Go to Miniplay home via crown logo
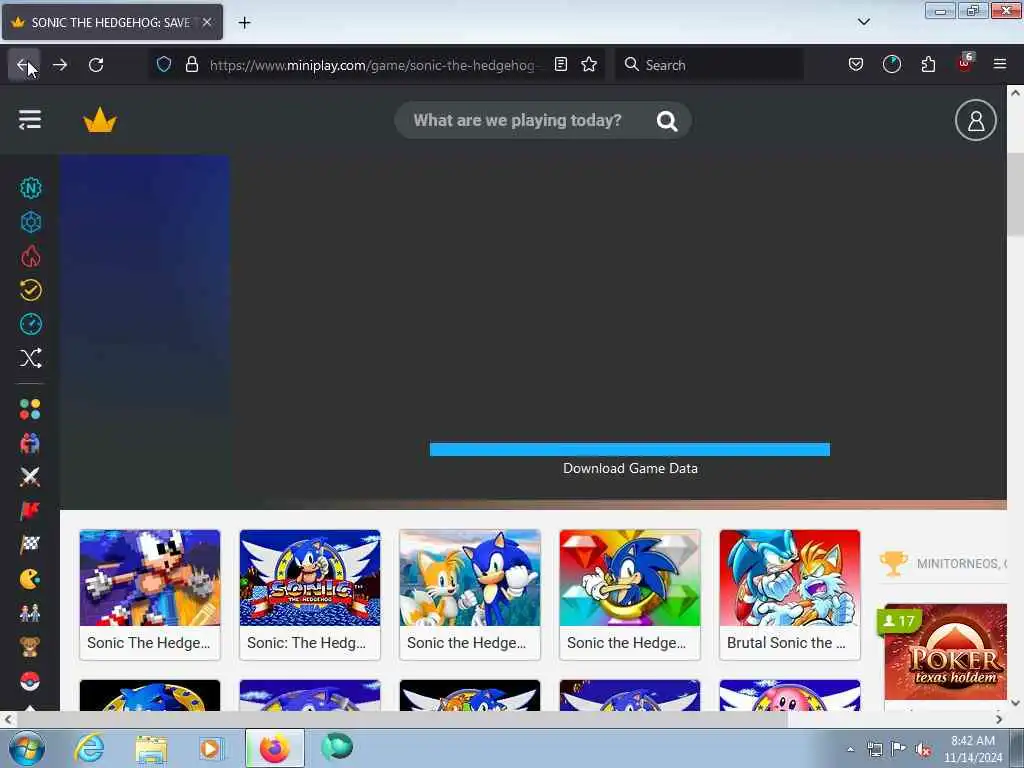The width and height of the screenshot is (1024, 768). pos(100,120)
